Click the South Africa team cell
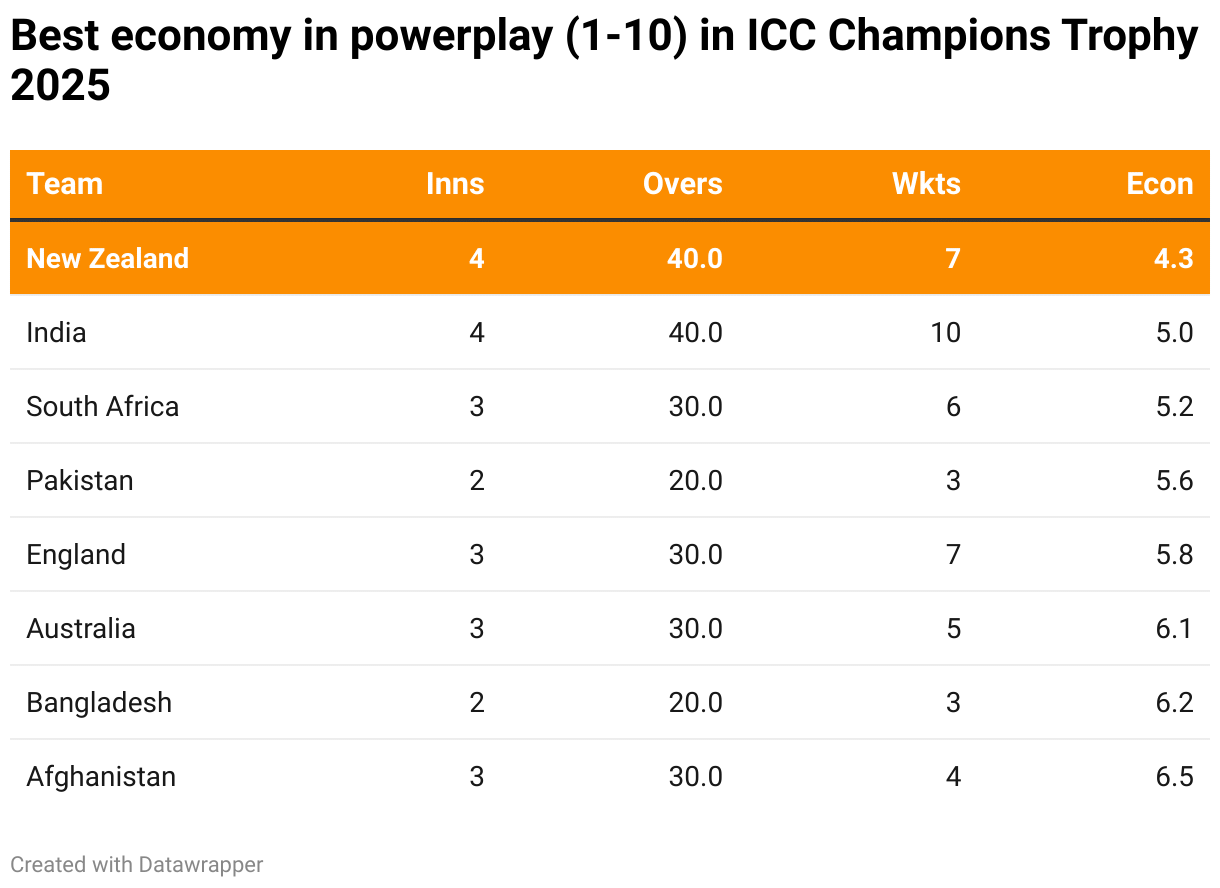 103,406
